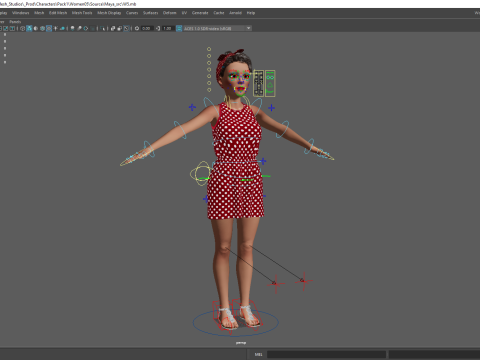Select the top yellow circle control beside head

[x=209, y=49]
